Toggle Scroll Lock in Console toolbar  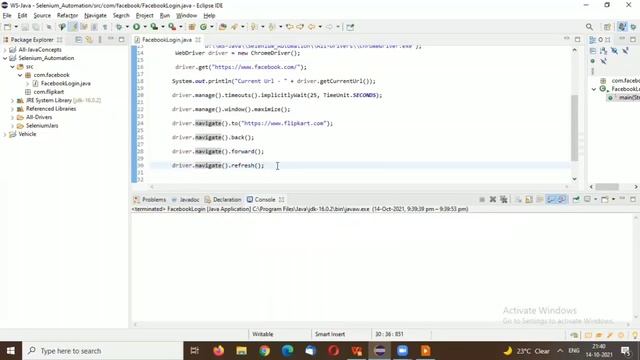(x=529, y=199)
